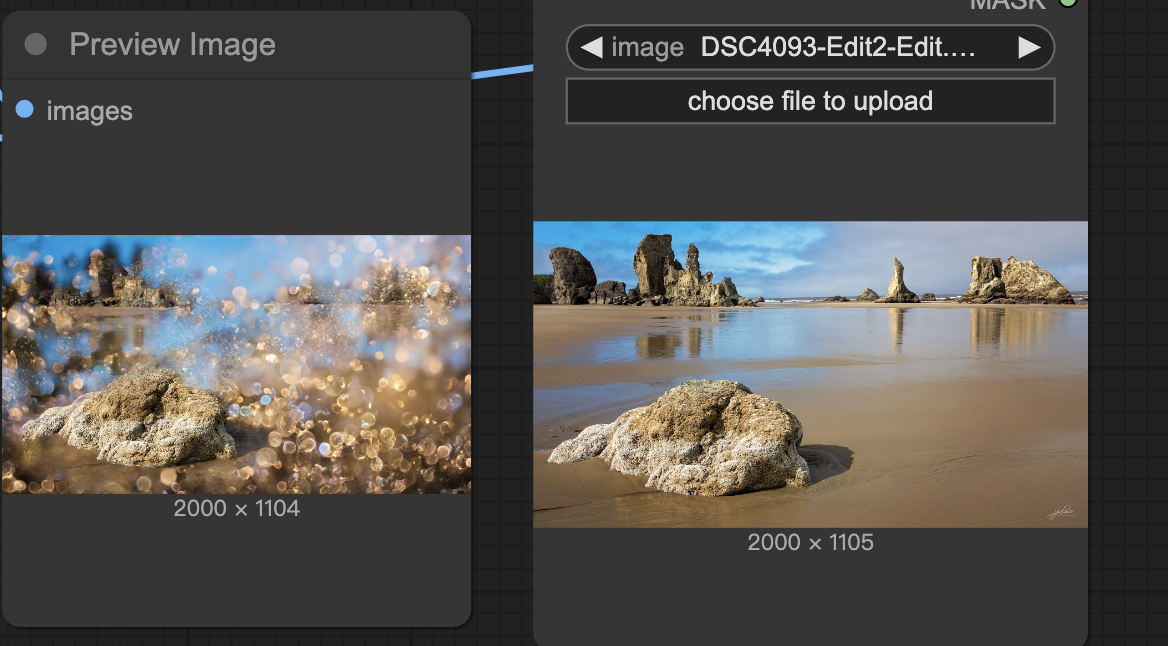
Task: Open the DSC4093-Edit2-Edit image file dropdown
Action: tap(838, 47)
